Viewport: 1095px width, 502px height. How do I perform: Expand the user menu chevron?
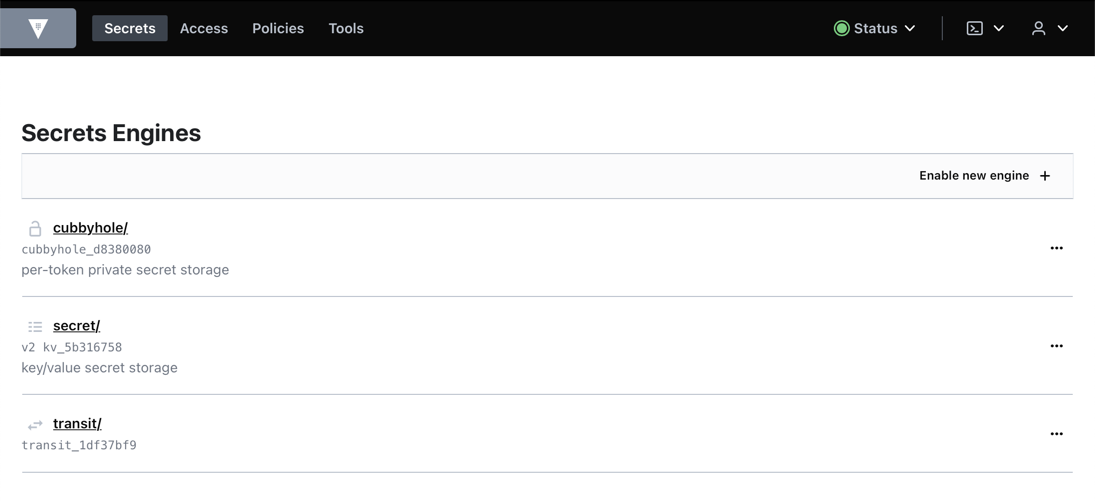click(1063, 28)
